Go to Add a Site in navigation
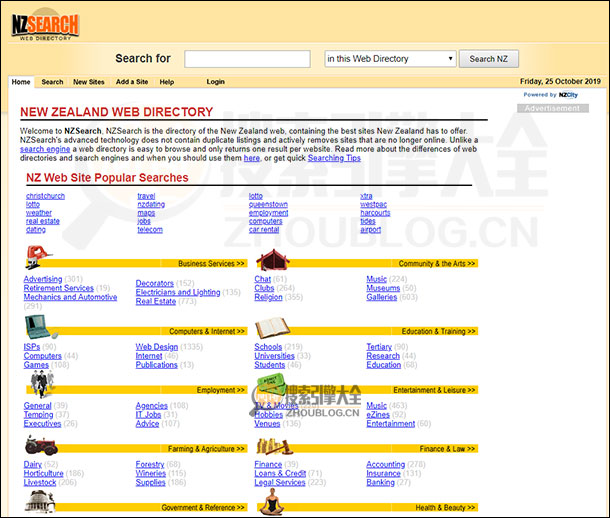 131,82
